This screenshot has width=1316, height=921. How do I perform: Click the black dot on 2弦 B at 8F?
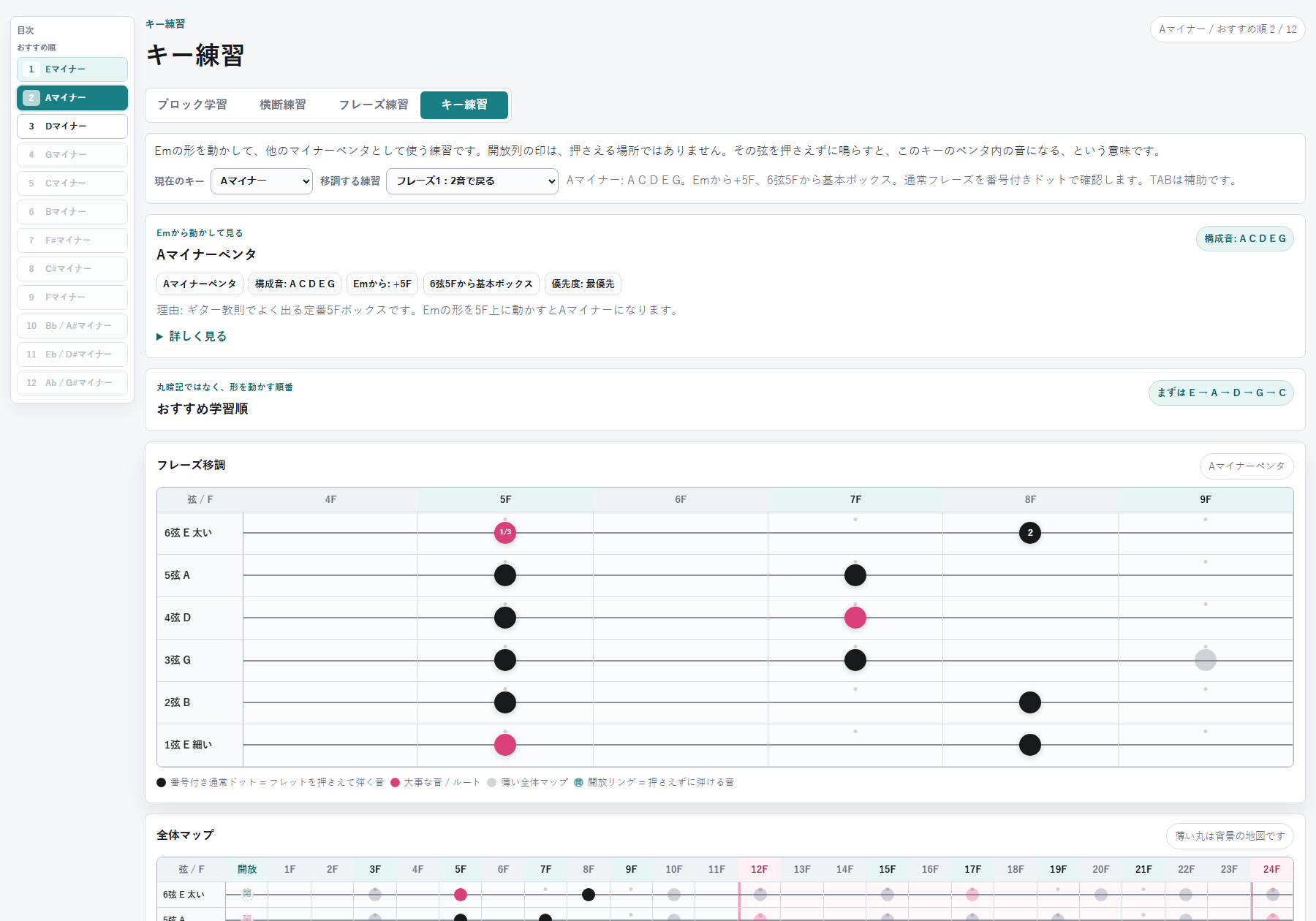(1030, 702)
